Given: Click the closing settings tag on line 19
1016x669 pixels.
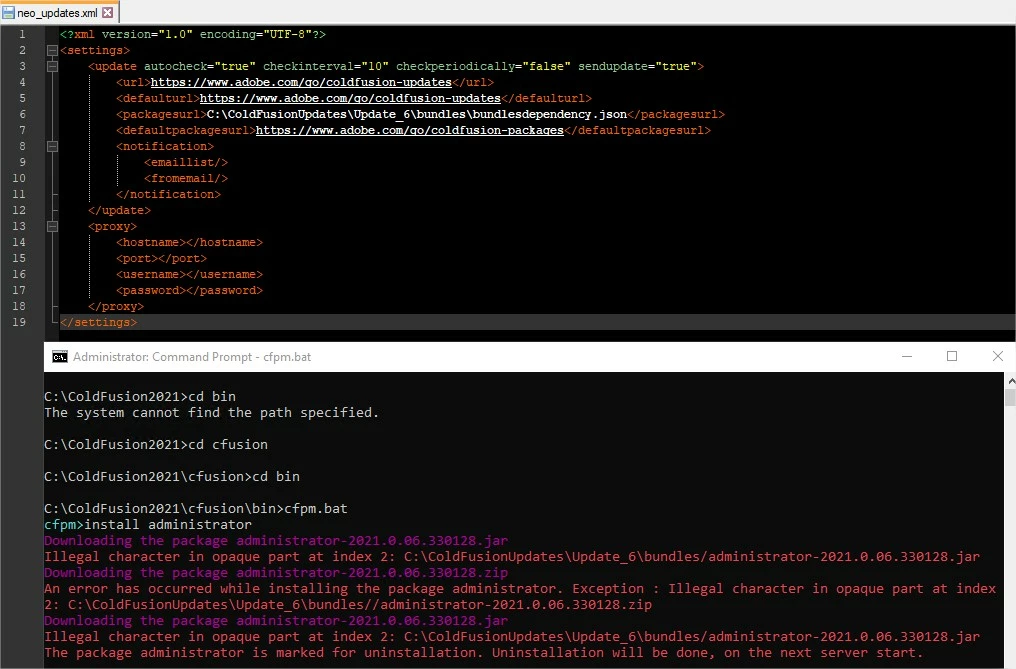Looking at the screenshot, I should click(x=98, y=322).
